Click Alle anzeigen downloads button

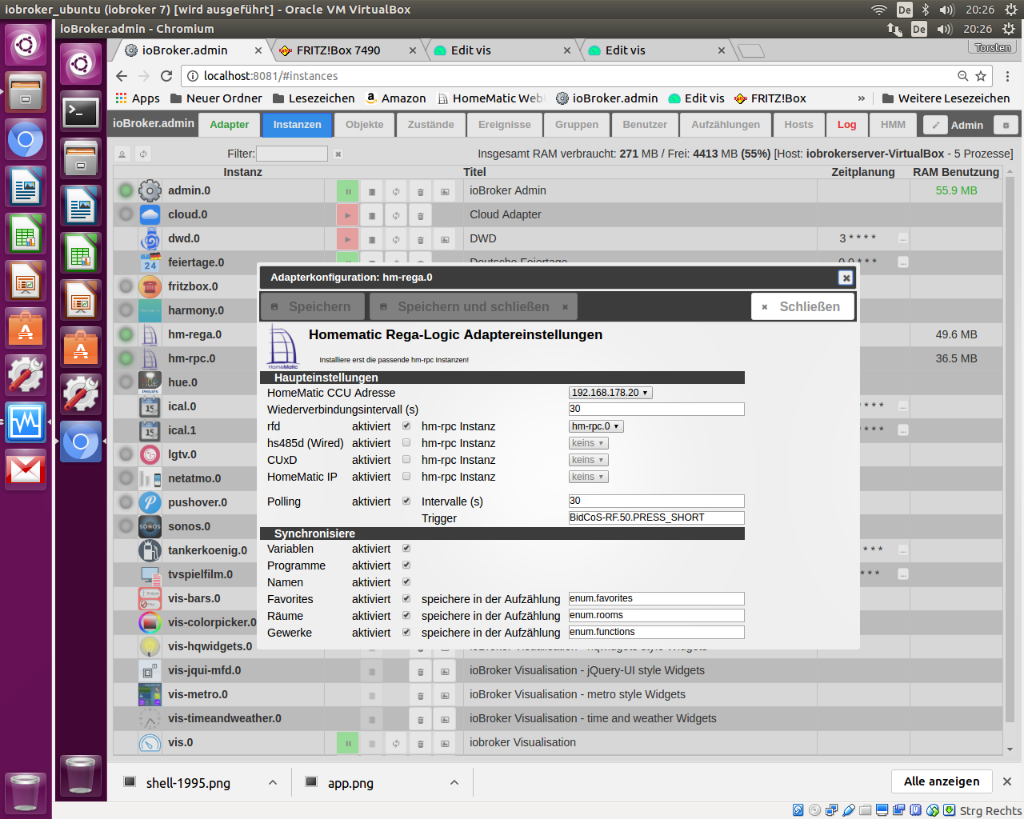941,782
